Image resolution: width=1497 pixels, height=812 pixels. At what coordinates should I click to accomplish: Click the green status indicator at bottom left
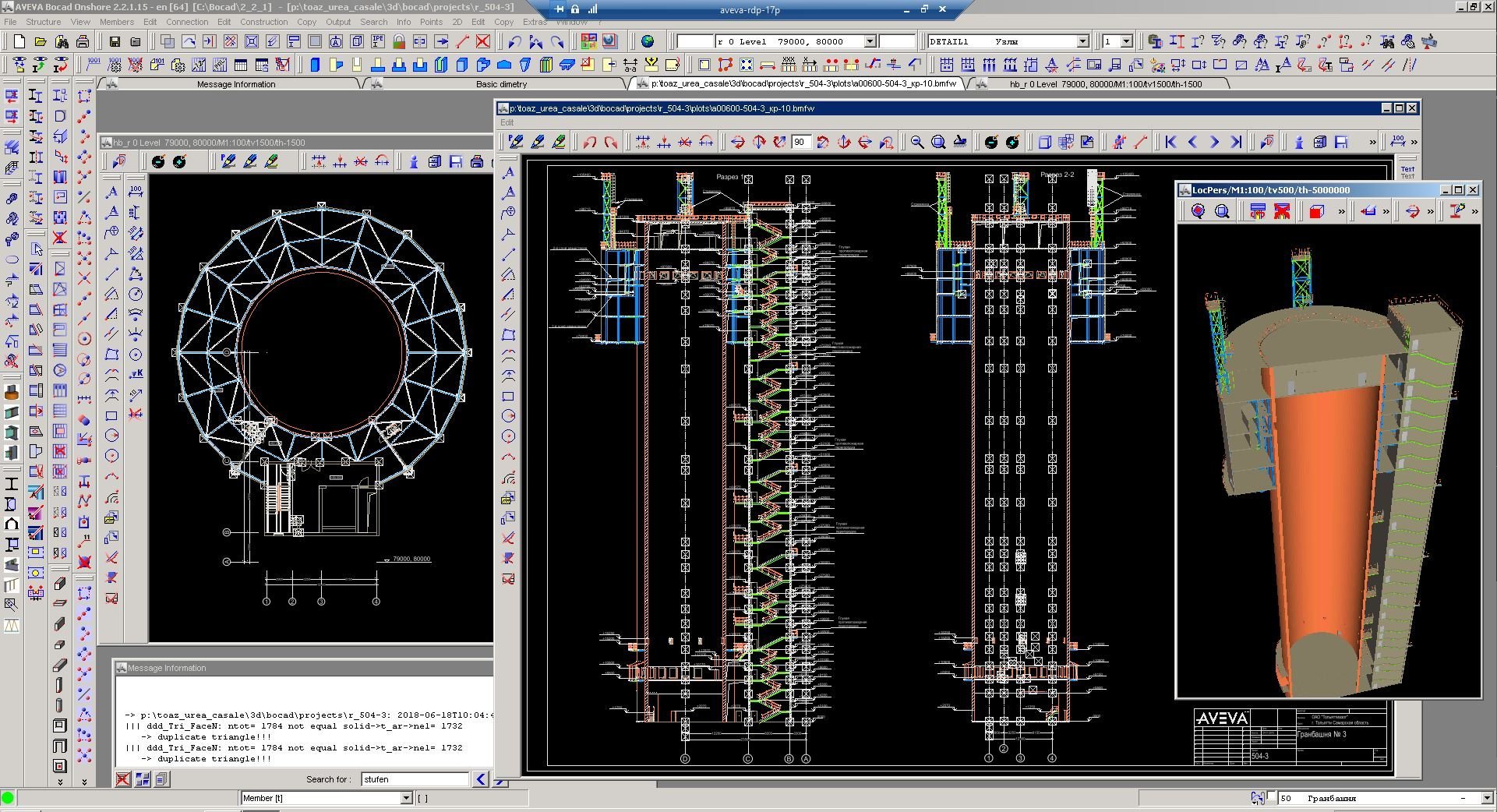pos(8,798)
